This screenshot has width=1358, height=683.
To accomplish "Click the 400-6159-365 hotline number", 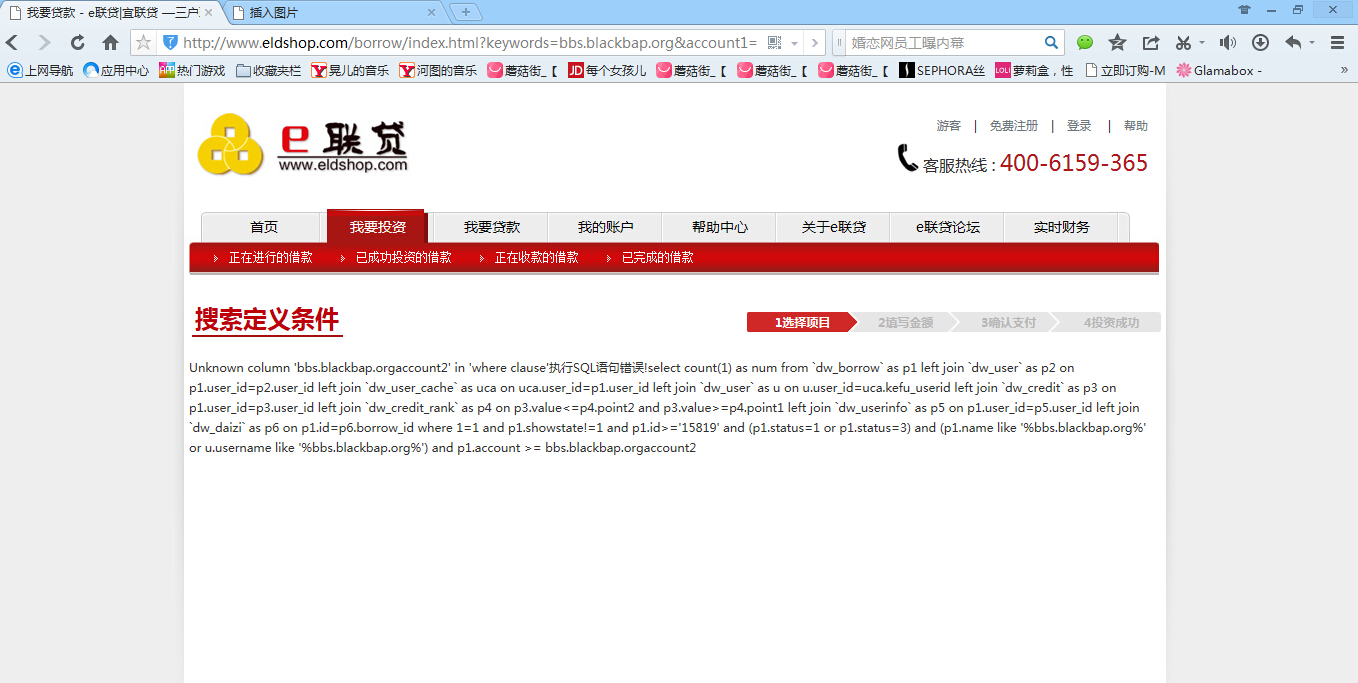I will click(1074, 163).
